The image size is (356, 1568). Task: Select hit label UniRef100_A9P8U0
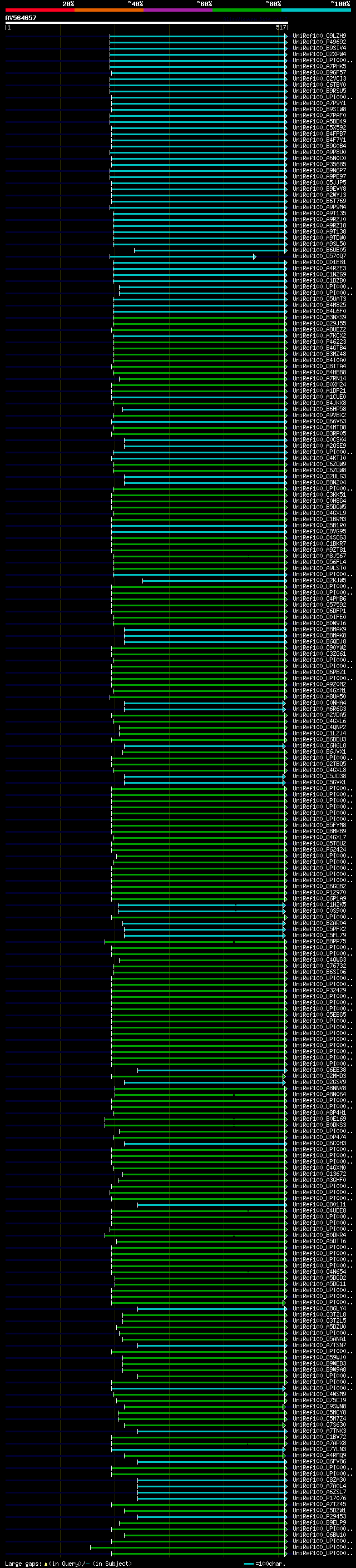pos(319,152)
